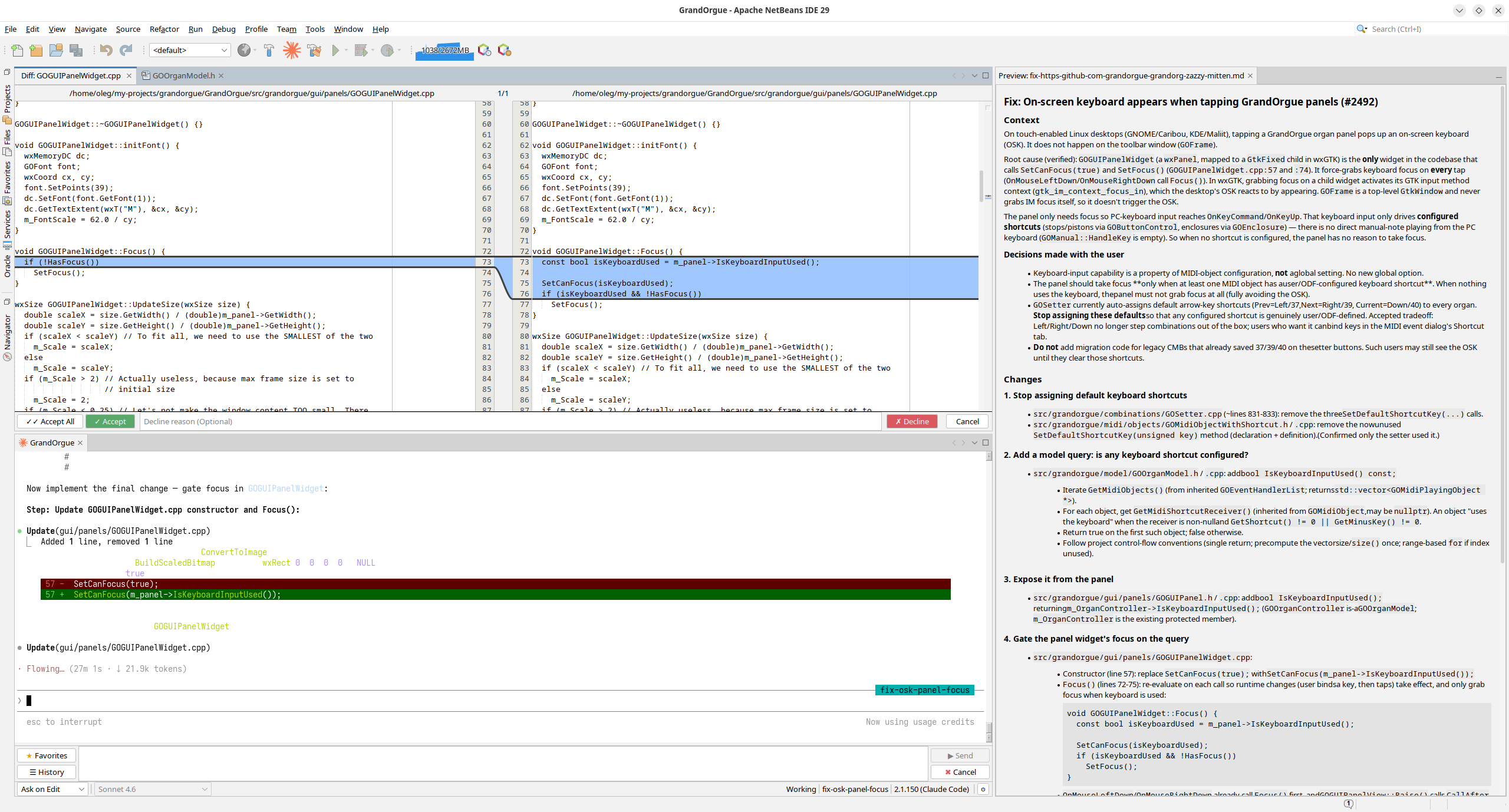Run the project with the green play icon
Image resolution: width=1509 pixels, height=812 pixels.
(x=335, y=51)
